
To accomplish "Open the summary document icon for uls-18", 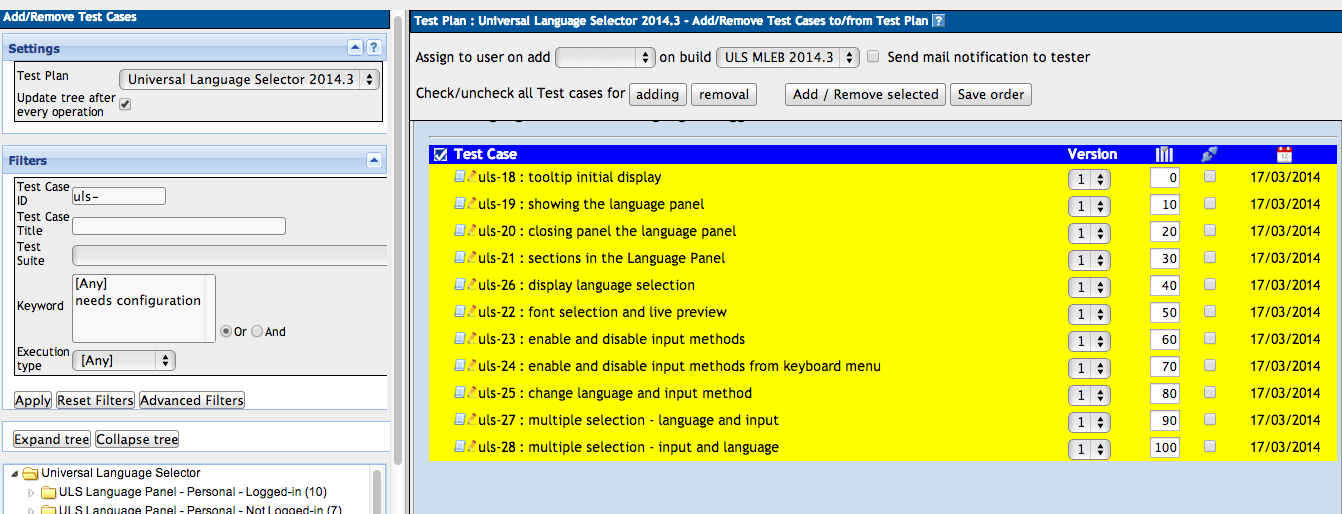I will pyautogui.click(x=460, y=176).
